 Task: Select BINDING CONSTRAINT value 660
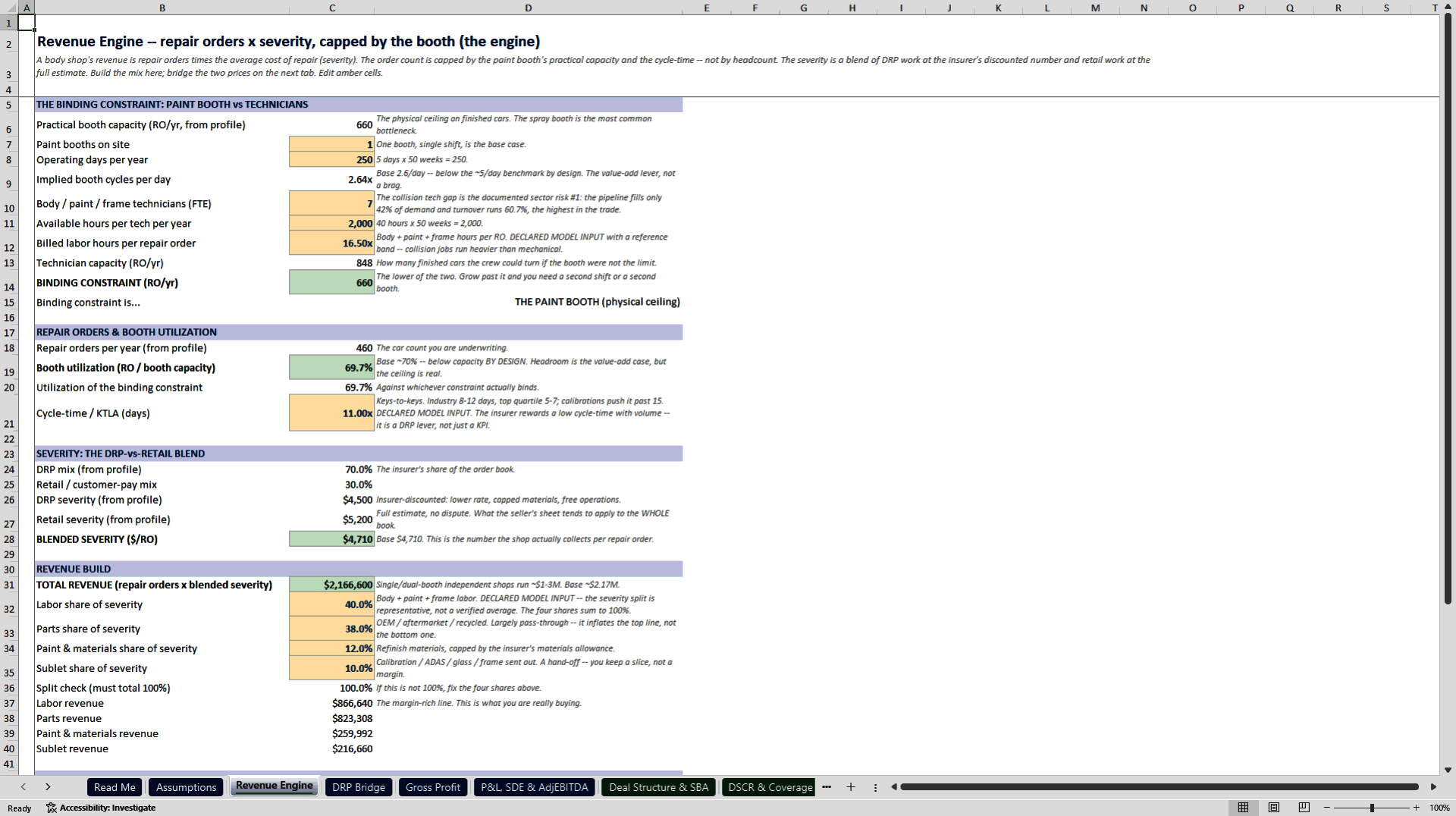[x=332, y=282]
